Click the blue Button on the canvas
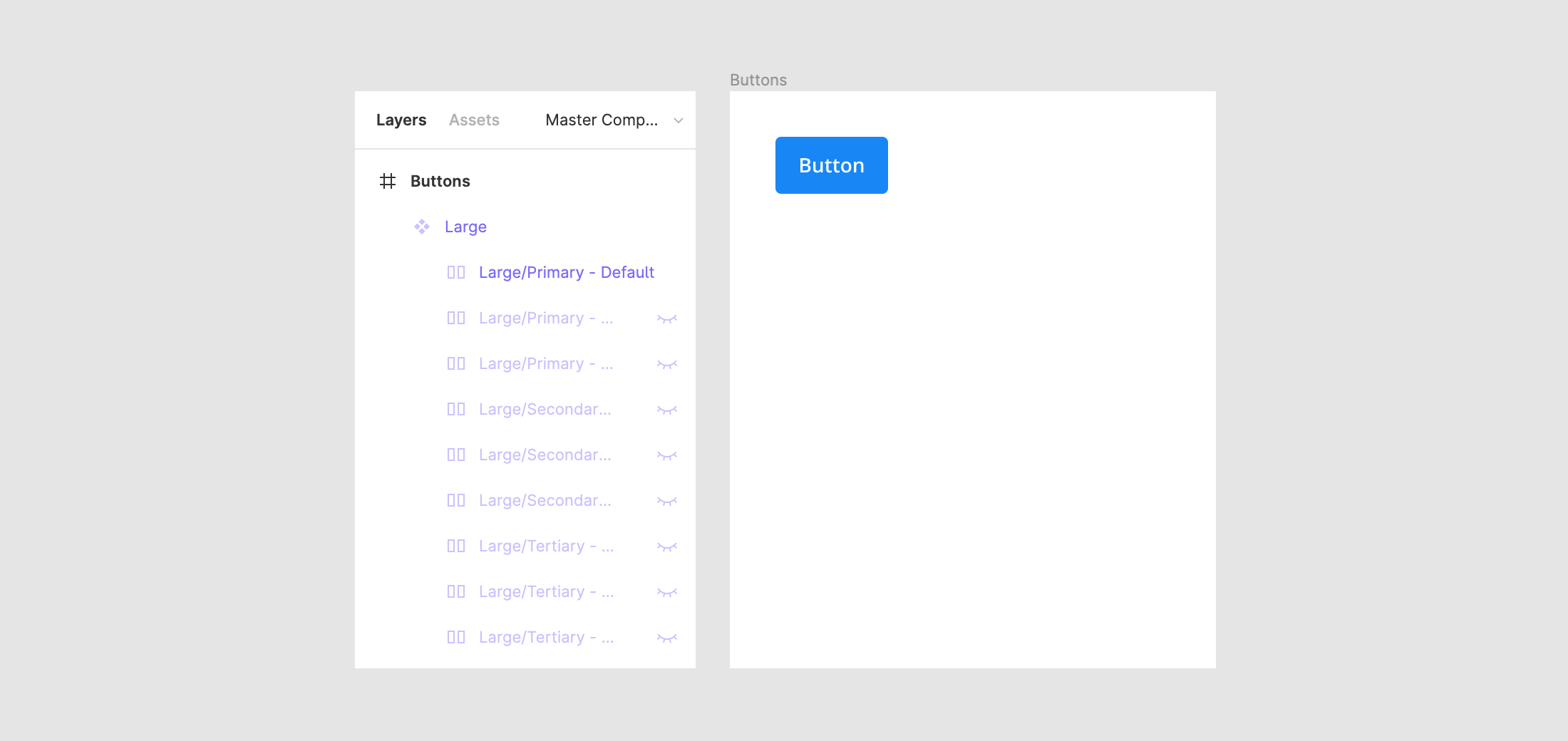The image size is (1568, 741). point(832,165)
